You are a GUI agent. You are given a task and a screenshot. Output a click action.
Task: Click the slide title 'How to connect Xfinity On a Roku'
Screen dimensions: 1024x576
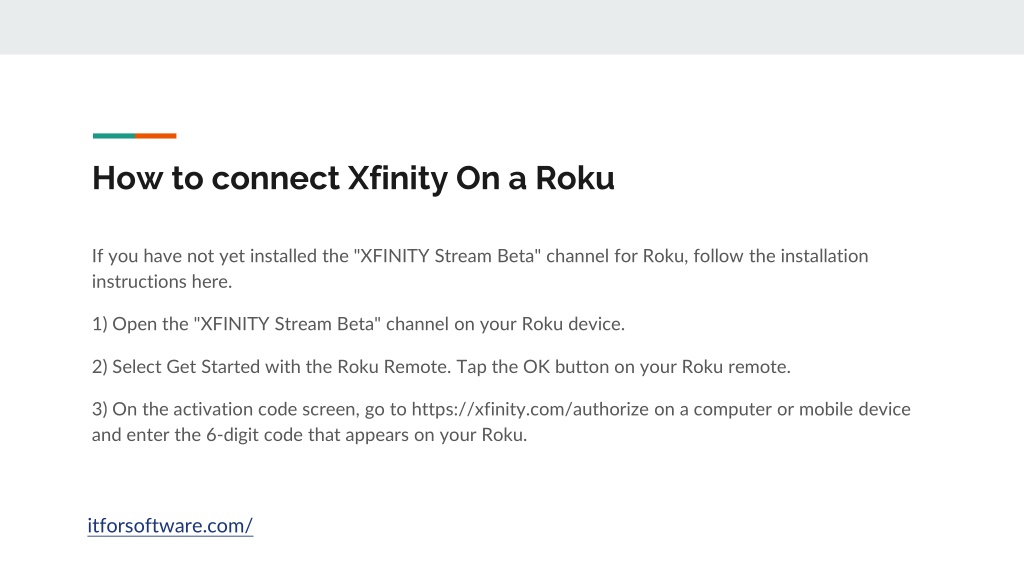click(x=353, y=178)
